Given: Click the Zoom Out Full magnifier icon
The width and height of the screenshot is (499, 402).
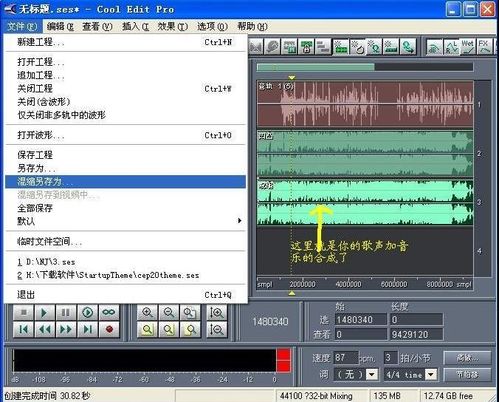Looking at the screenshot, I should (190, 313).
